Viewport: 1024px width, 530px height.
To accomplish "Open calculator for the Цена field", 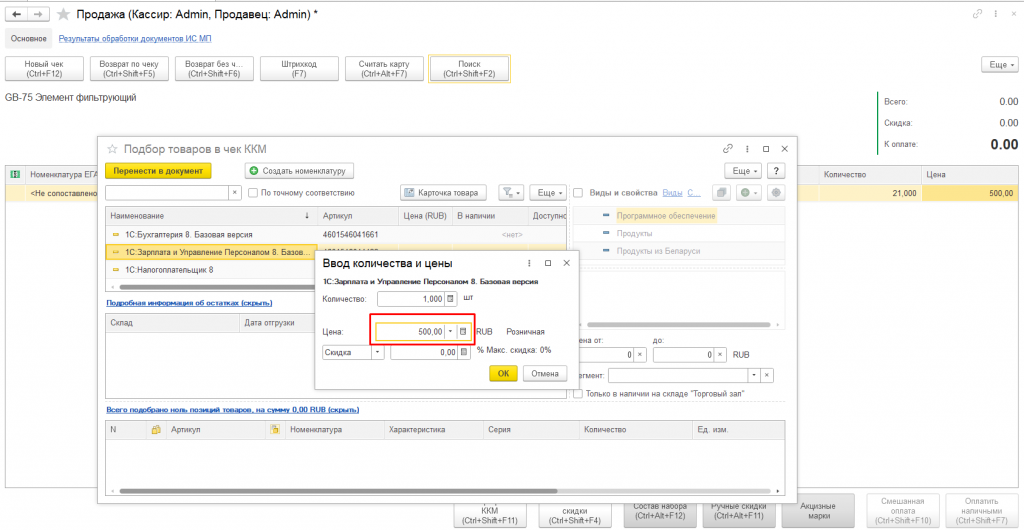I will [463, 332].
